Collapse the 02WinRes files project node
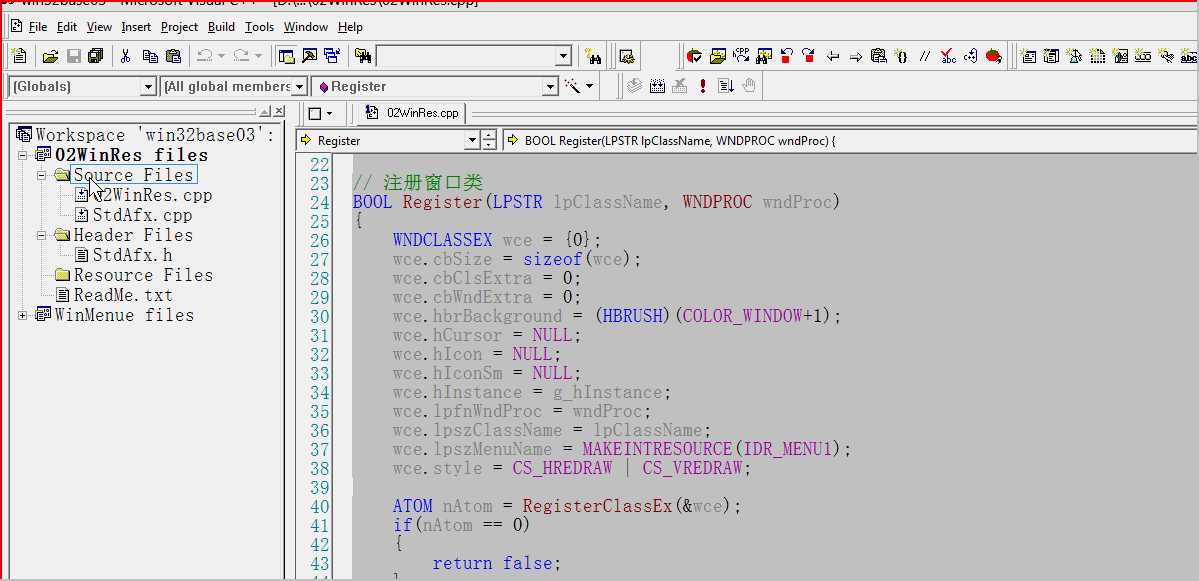 [x=22, y=155]
